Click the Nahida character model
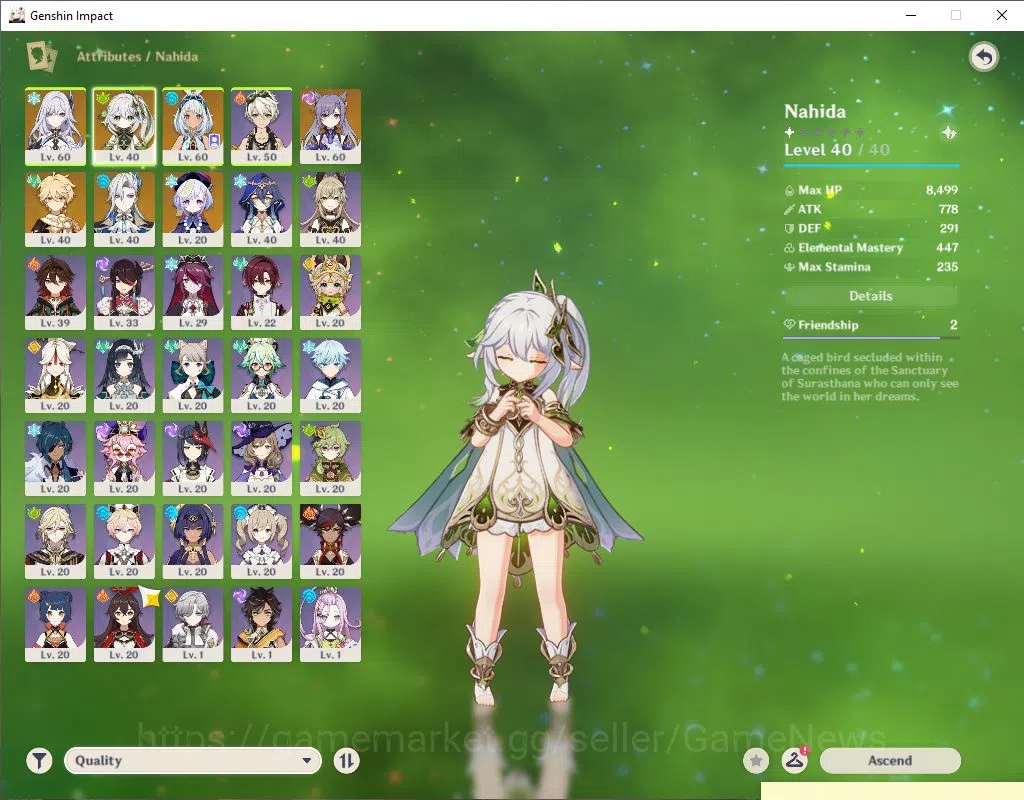Image resolution: width=1024 pixels, height=800 pixels. pos(515,487)
